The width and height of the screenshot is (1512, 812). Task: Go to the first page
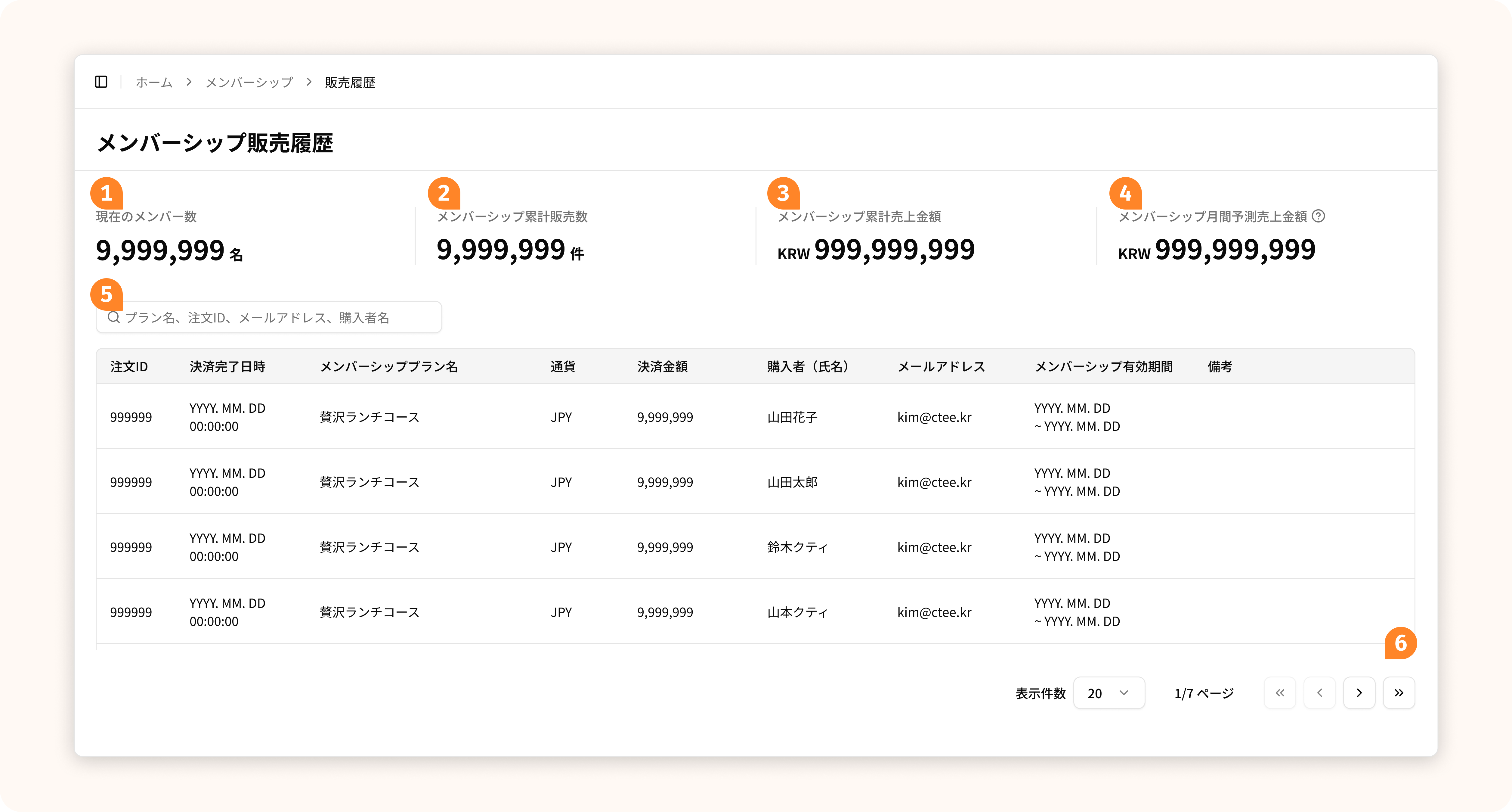coord(1280,693)
